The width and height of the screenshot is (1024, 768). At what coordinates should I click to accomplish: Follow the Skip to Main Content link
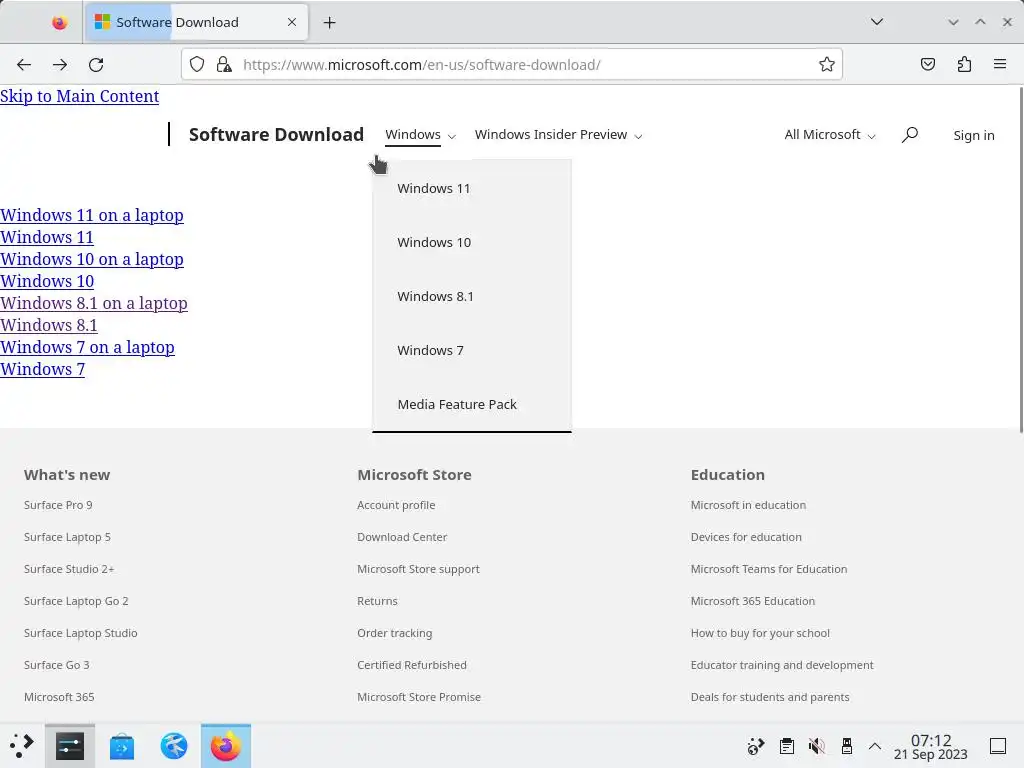coord(80,96)
